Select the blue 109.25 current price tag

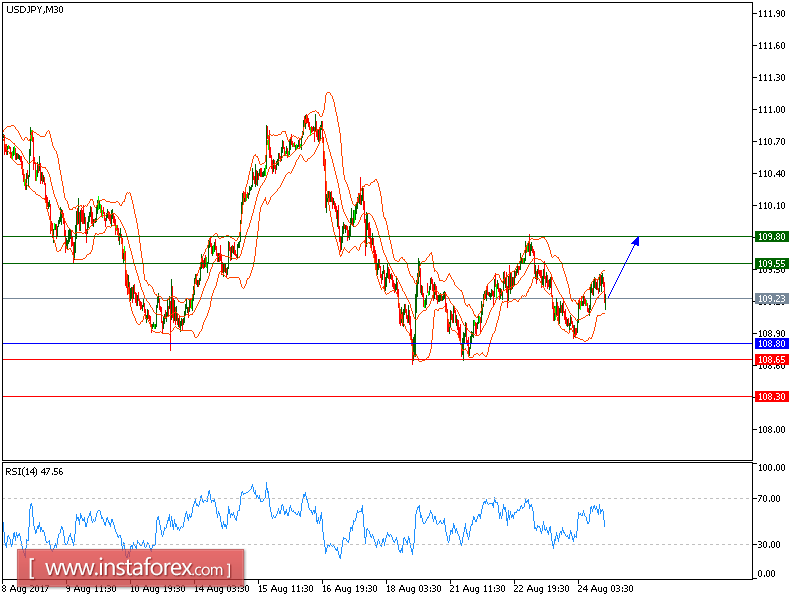pyautogui.click(x=770, y=297)
